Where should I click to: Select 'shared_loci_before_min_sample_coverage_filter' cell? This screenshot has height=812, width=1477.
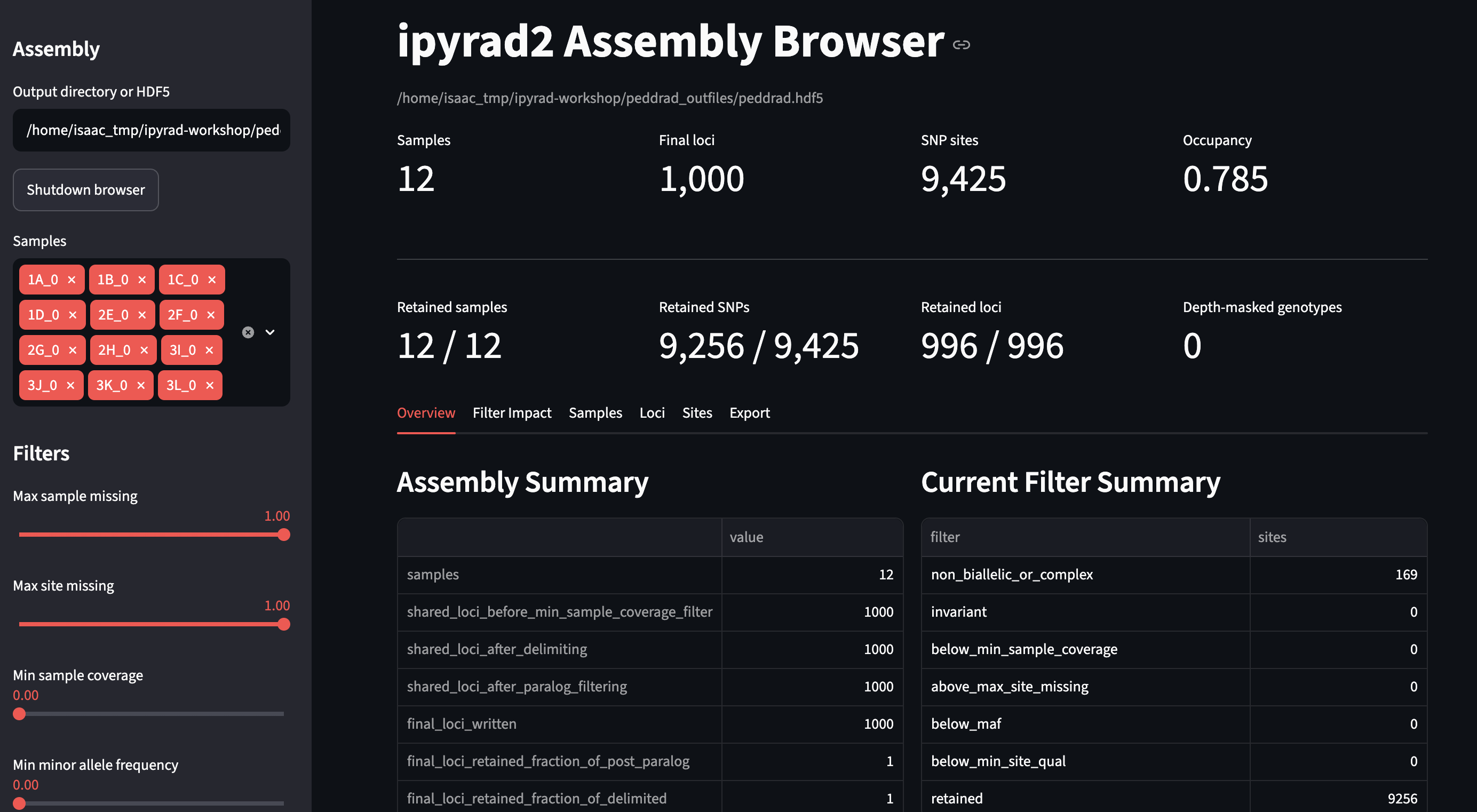(559, 612)
